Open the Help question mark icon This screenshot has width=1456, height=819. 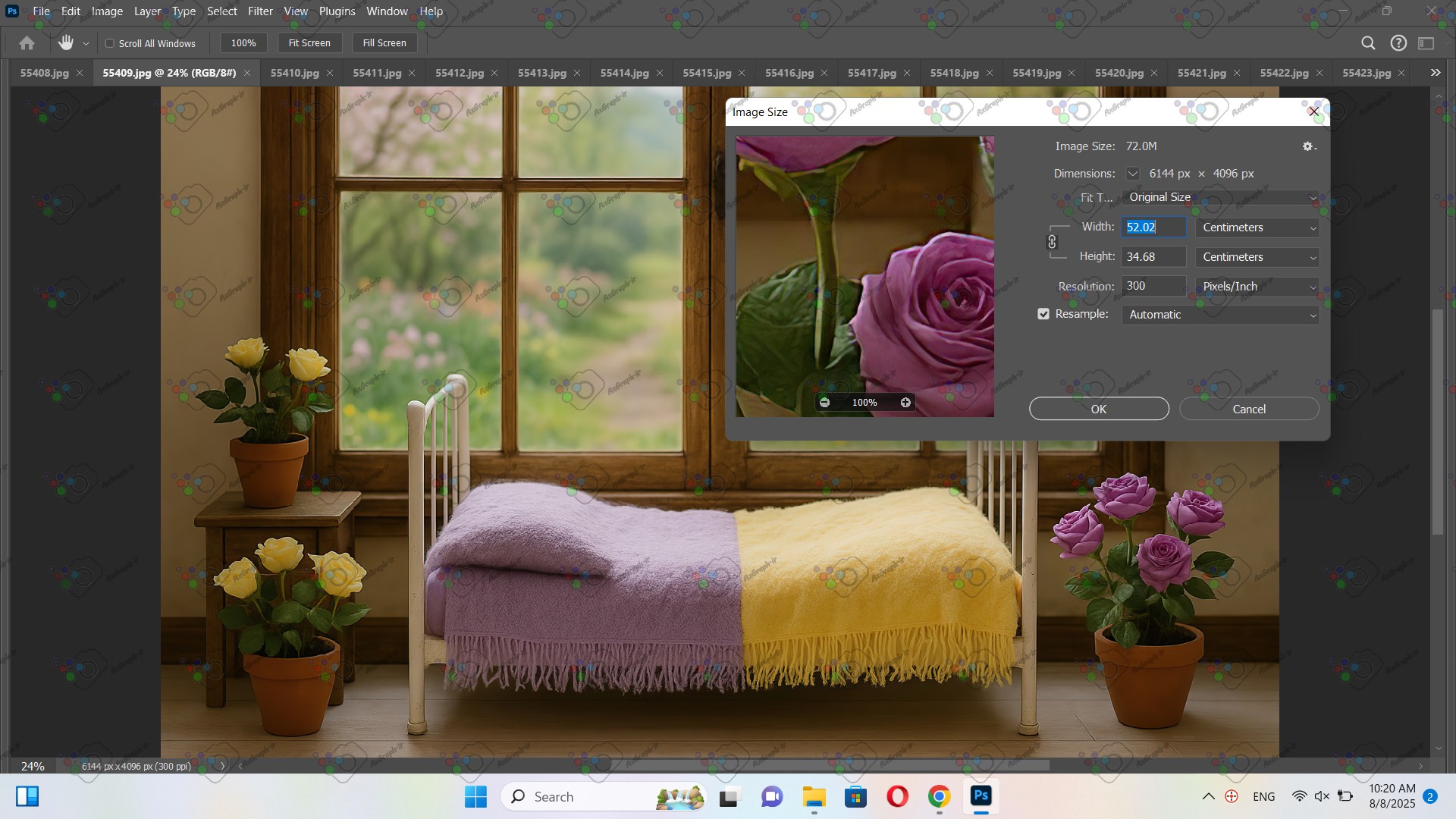1398,43
